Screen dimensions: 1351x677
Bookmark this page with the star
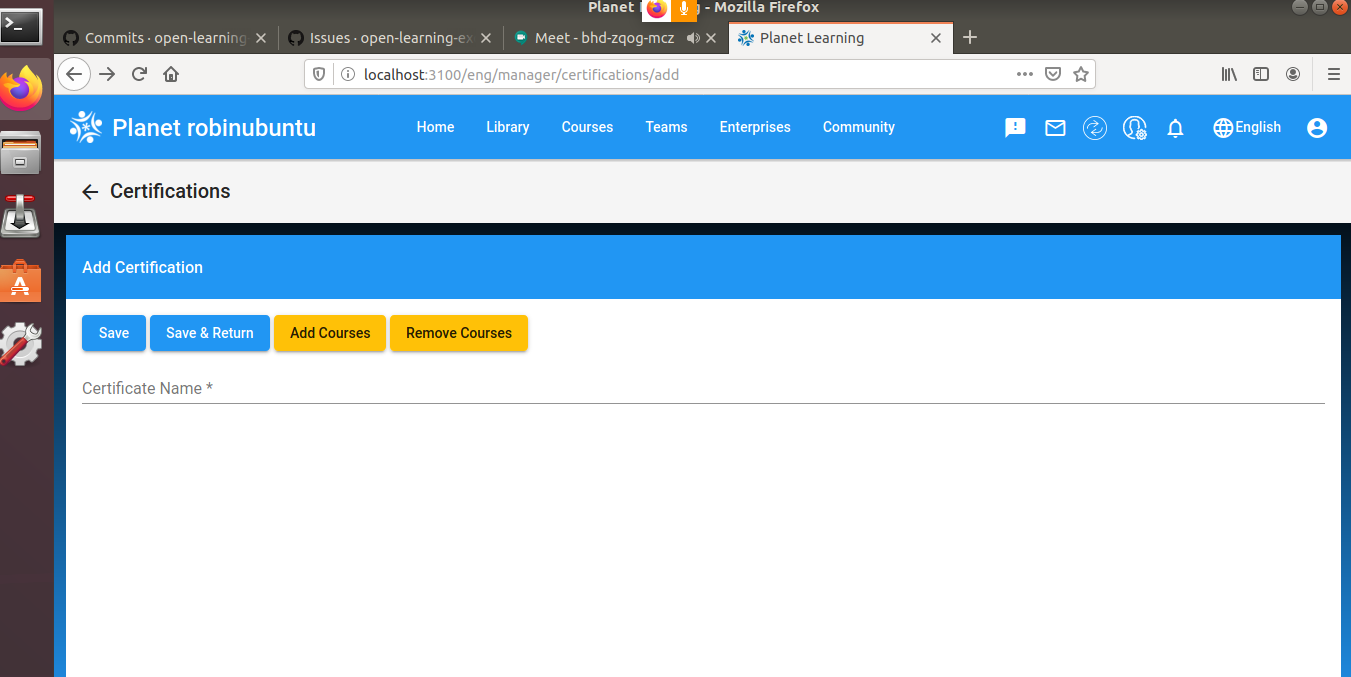(1081, 73)
